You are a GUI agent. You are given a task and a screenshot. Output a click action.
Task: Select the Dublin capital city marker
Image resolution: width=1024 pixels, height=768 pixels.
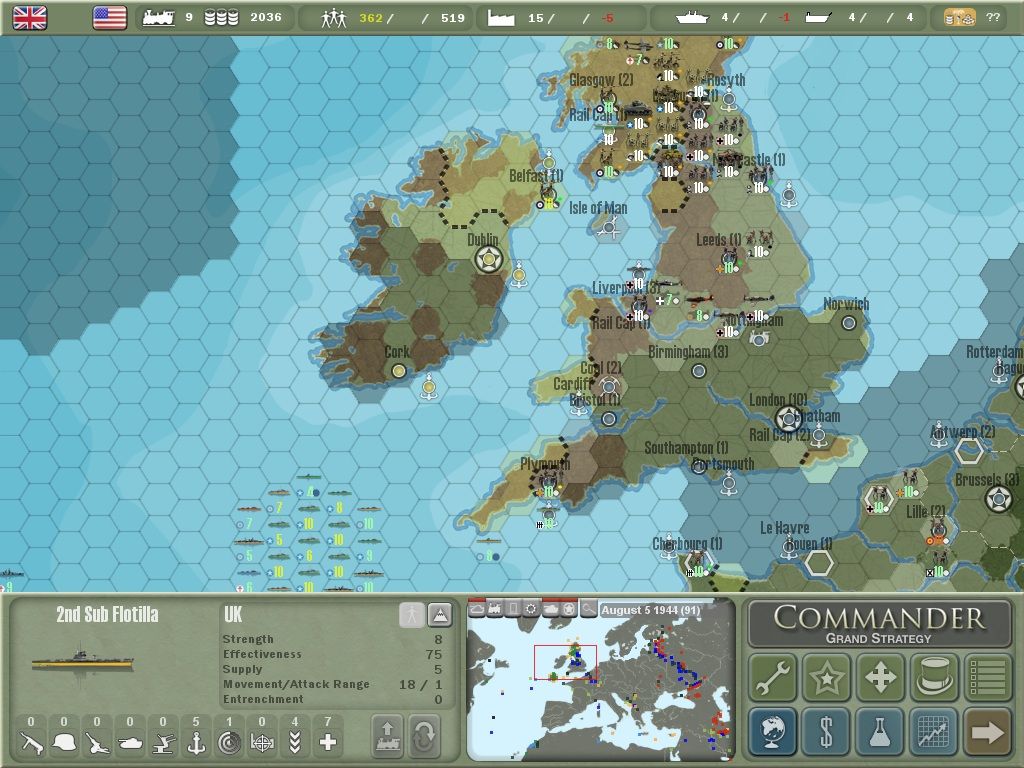tap(489, 259)
